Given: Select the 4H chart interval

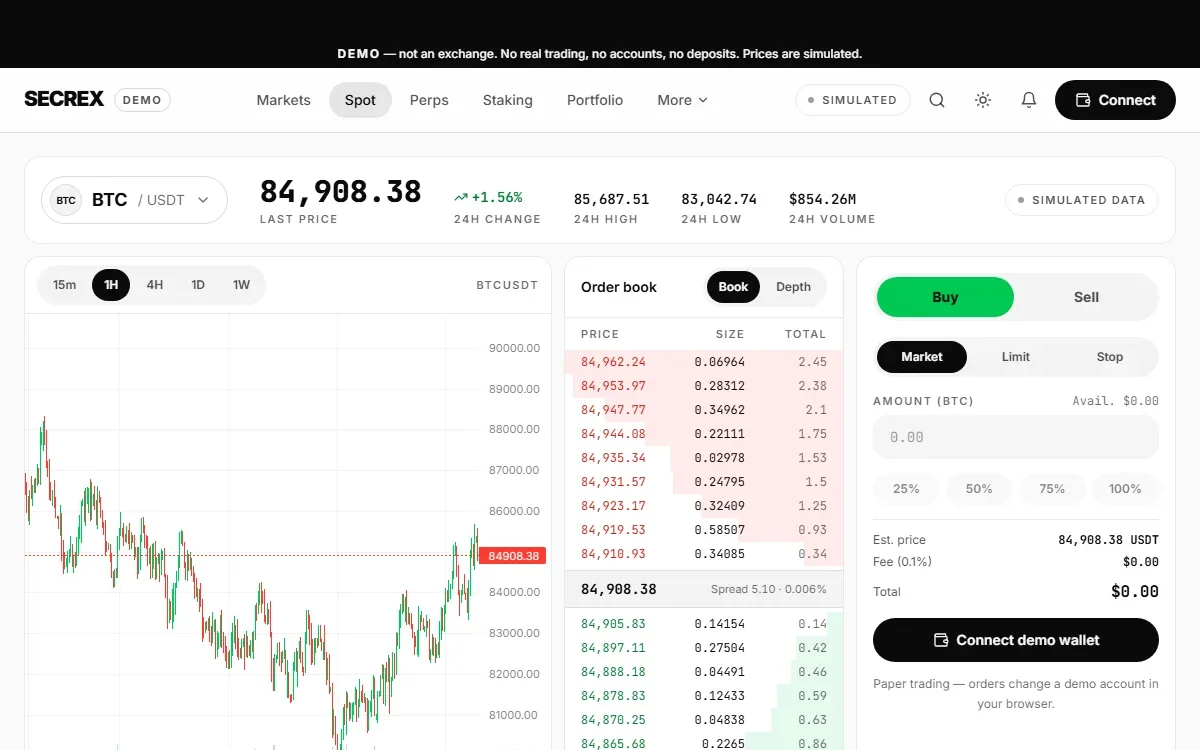Looking at the screenshot, I should [155, 285].
